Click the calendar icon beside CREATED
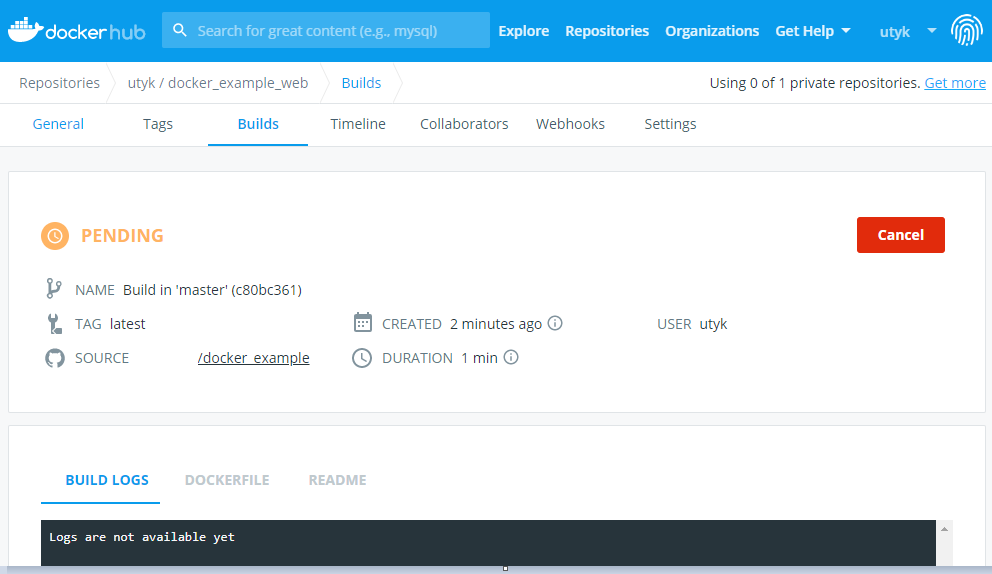 pos(363,322)
